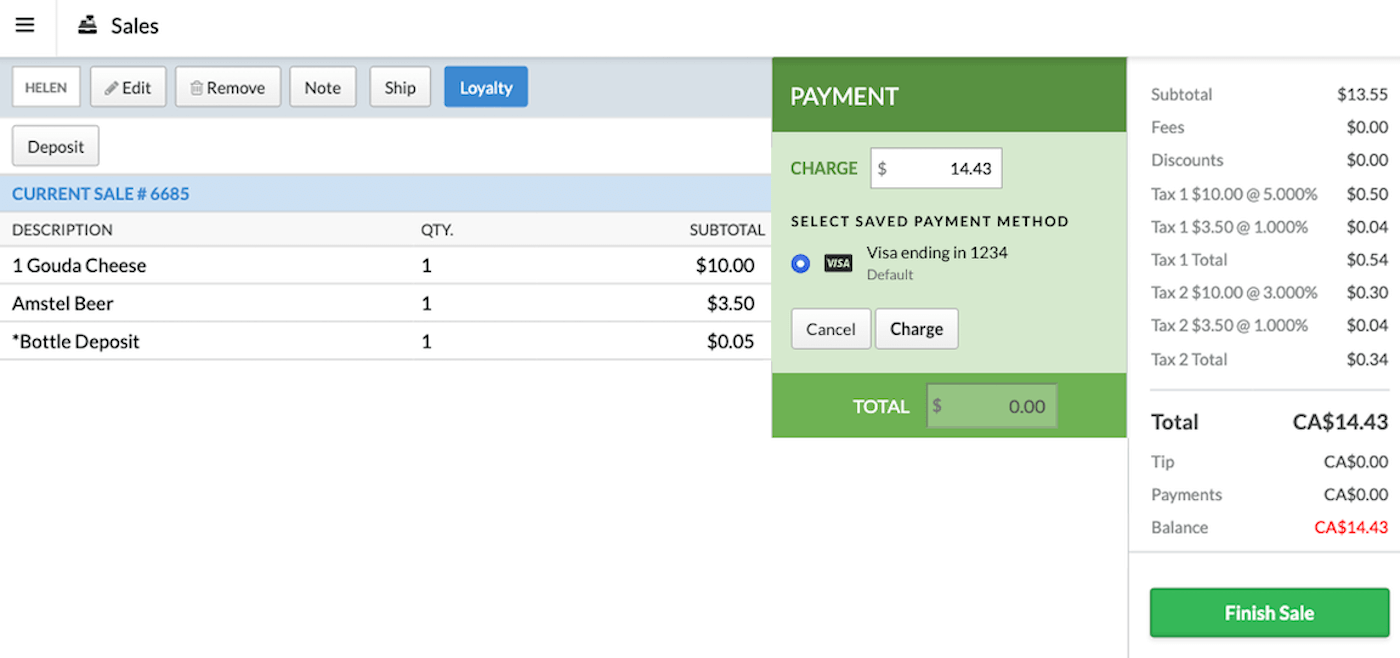Click the red Balance CA$14.43 amount
The width and height of the screenshot is (1400, 658).
(x=1351, y=528)
